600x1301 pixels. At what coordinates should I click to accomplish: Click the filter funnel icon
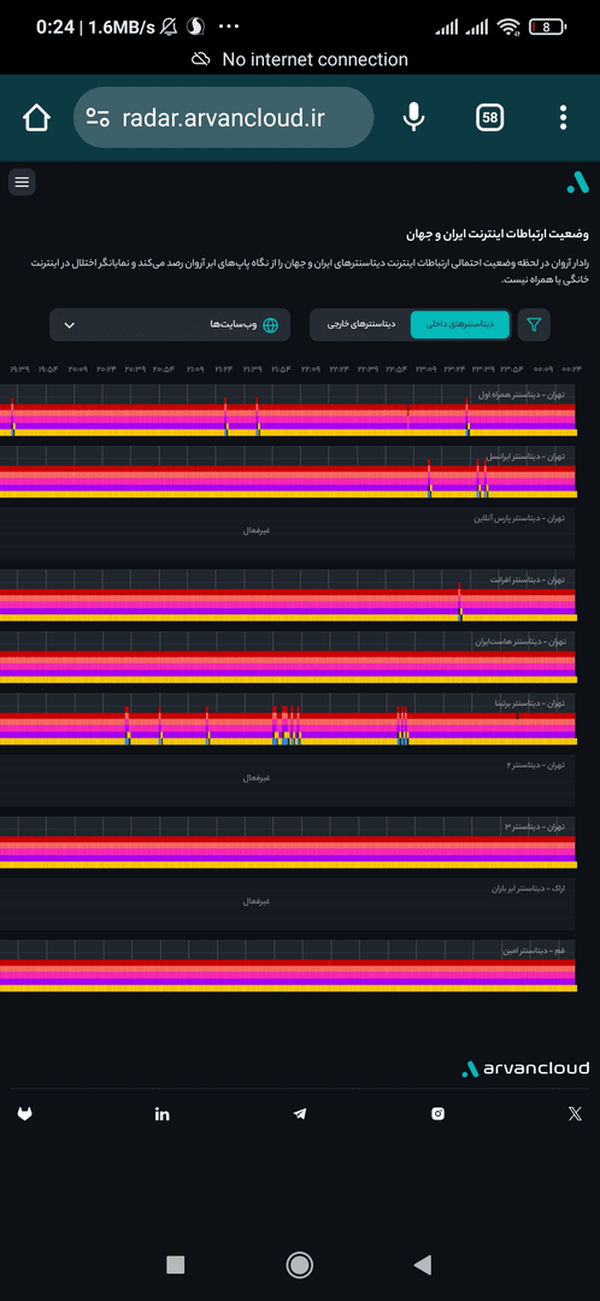[x=535, y=324]
